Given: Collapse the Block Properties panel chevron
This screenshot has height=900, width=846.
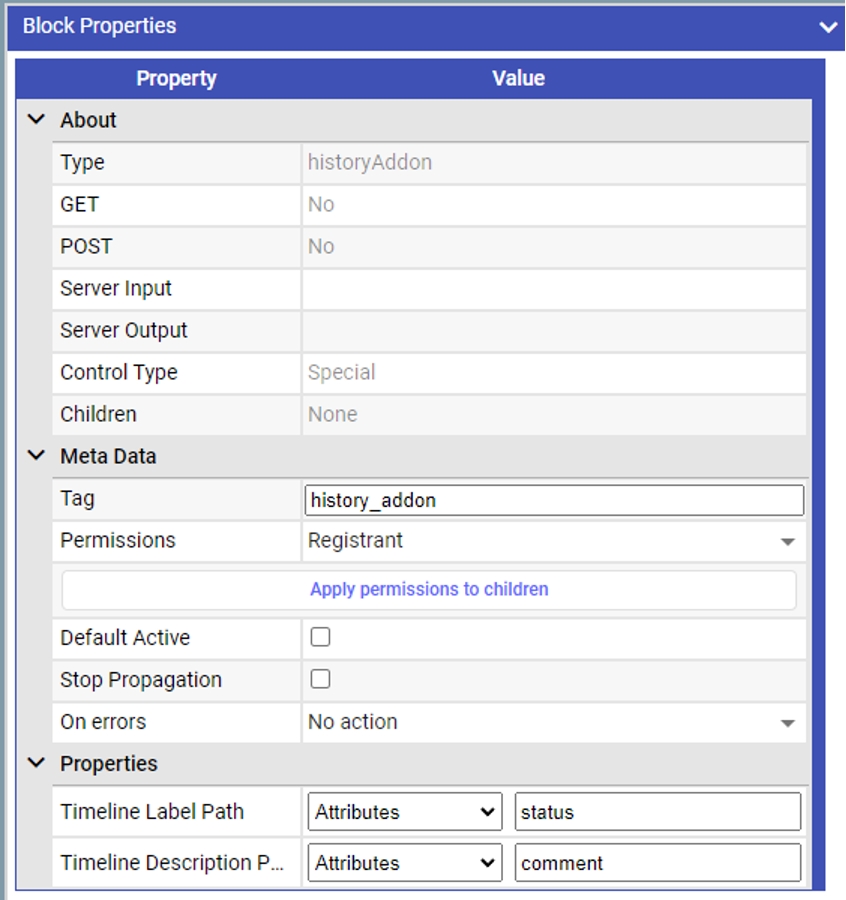Looking at the screenshot, I should pos(827,27).
